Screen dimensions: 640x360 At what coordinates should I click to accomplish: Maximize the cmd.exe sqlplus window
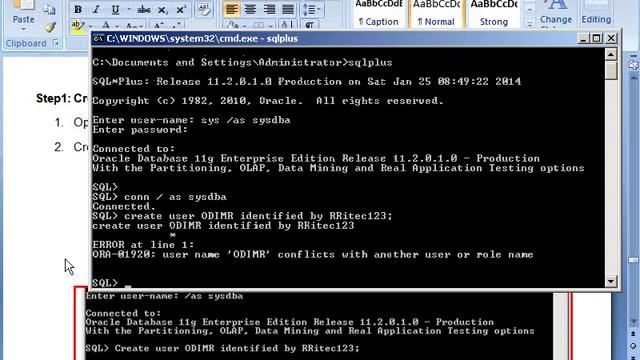(596, 38)
